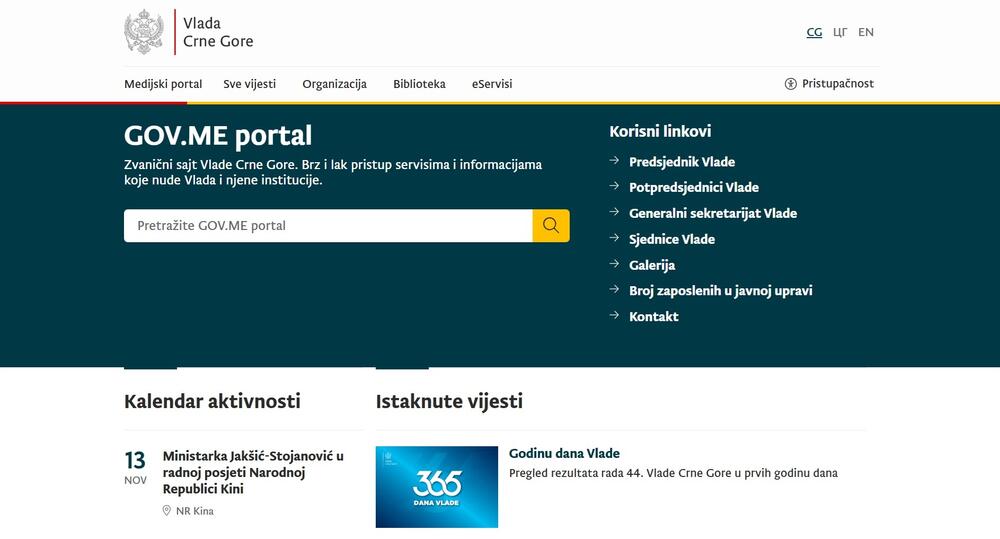Image resolution: width=1000 pixels, height=539 pixels.
Task: Open the Organizacija menu item
Action: (334, 84)
